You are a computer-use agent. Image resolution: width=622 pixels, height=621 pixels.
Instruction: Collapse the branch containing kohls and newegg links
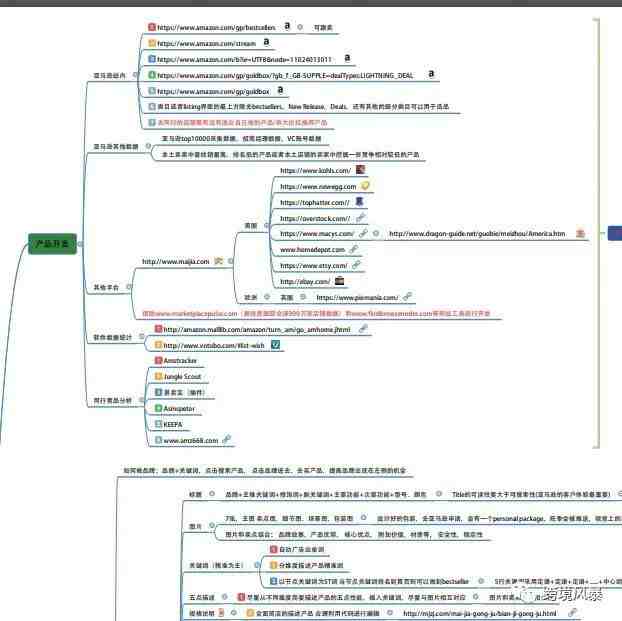(x=267, y=225)
